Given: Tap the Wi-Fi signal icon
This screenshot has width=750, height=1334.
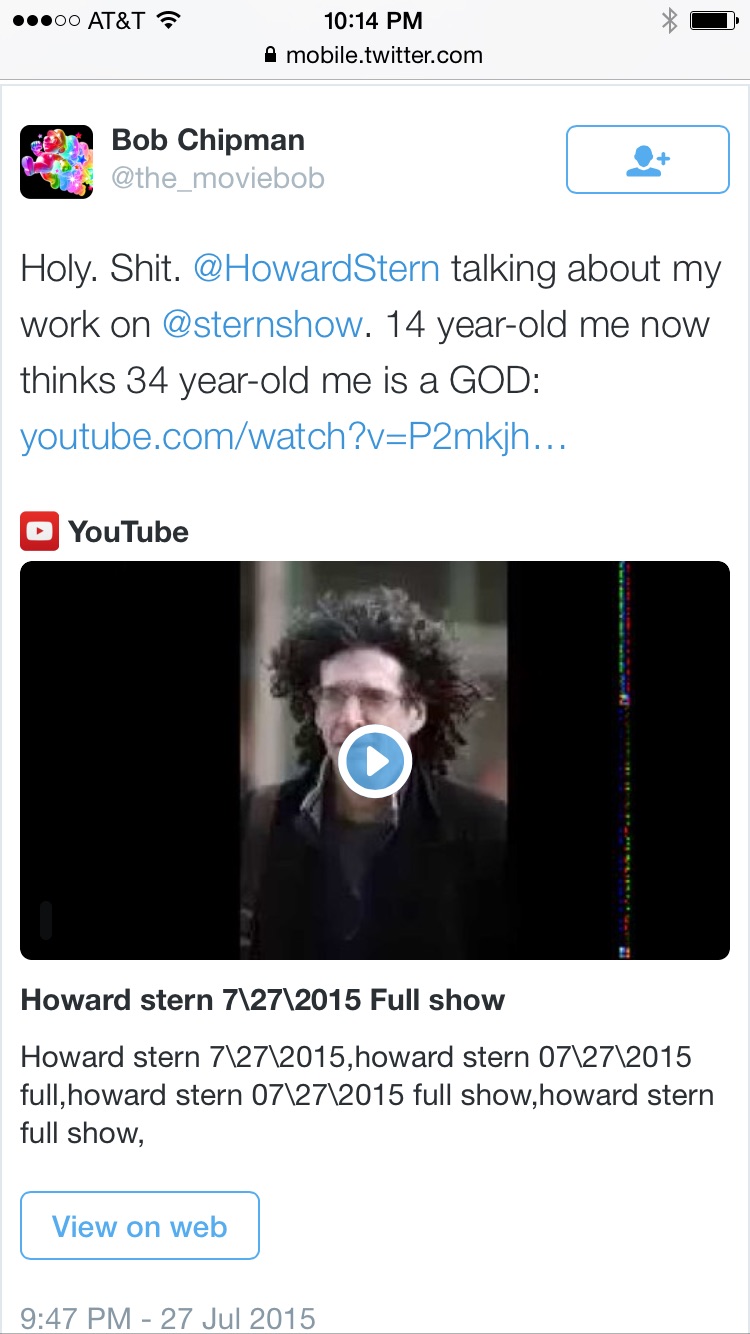Looking at the screenshot, I should click(x=169, y=20).
